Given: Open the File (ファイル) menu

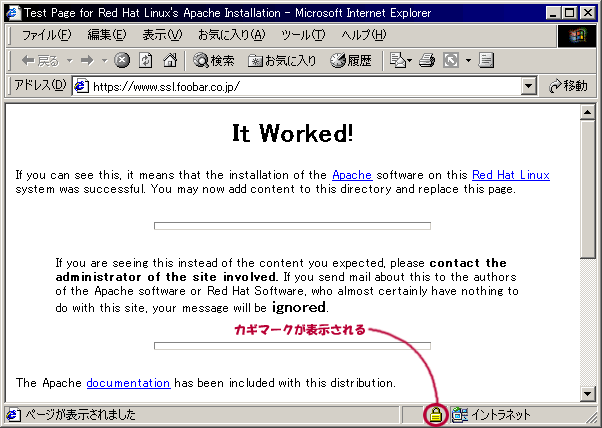Looking at the screenshot, I should coord(46,35).
